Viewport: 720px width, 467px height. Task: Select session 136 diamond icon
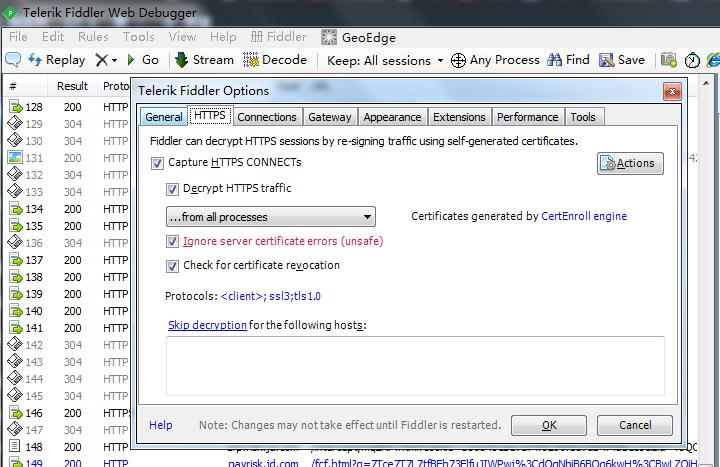15,242
